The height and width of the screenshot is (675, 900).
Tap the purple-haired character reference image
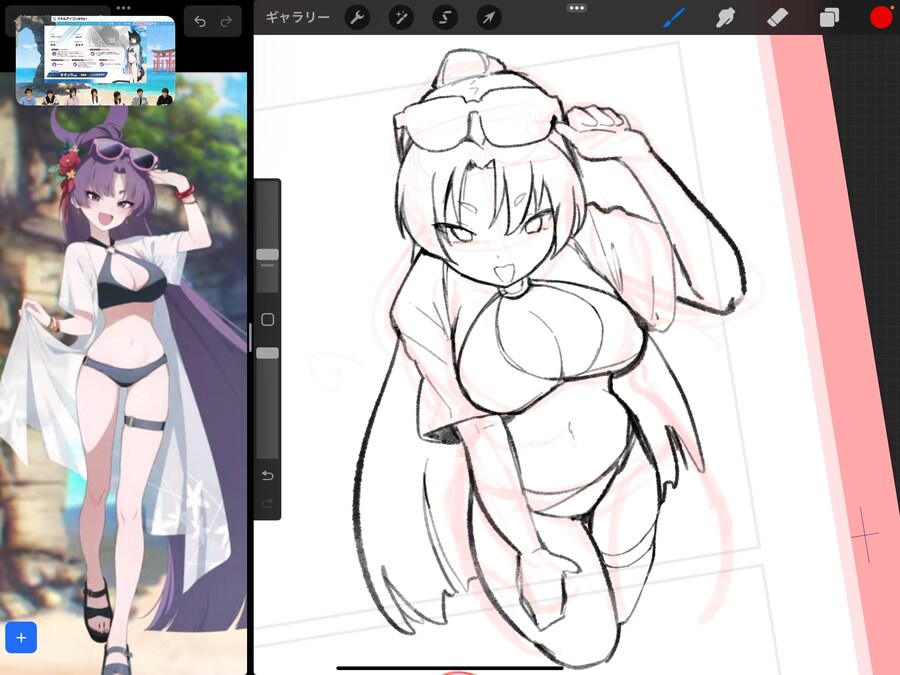pyautogui.click(x=123, y=373)
